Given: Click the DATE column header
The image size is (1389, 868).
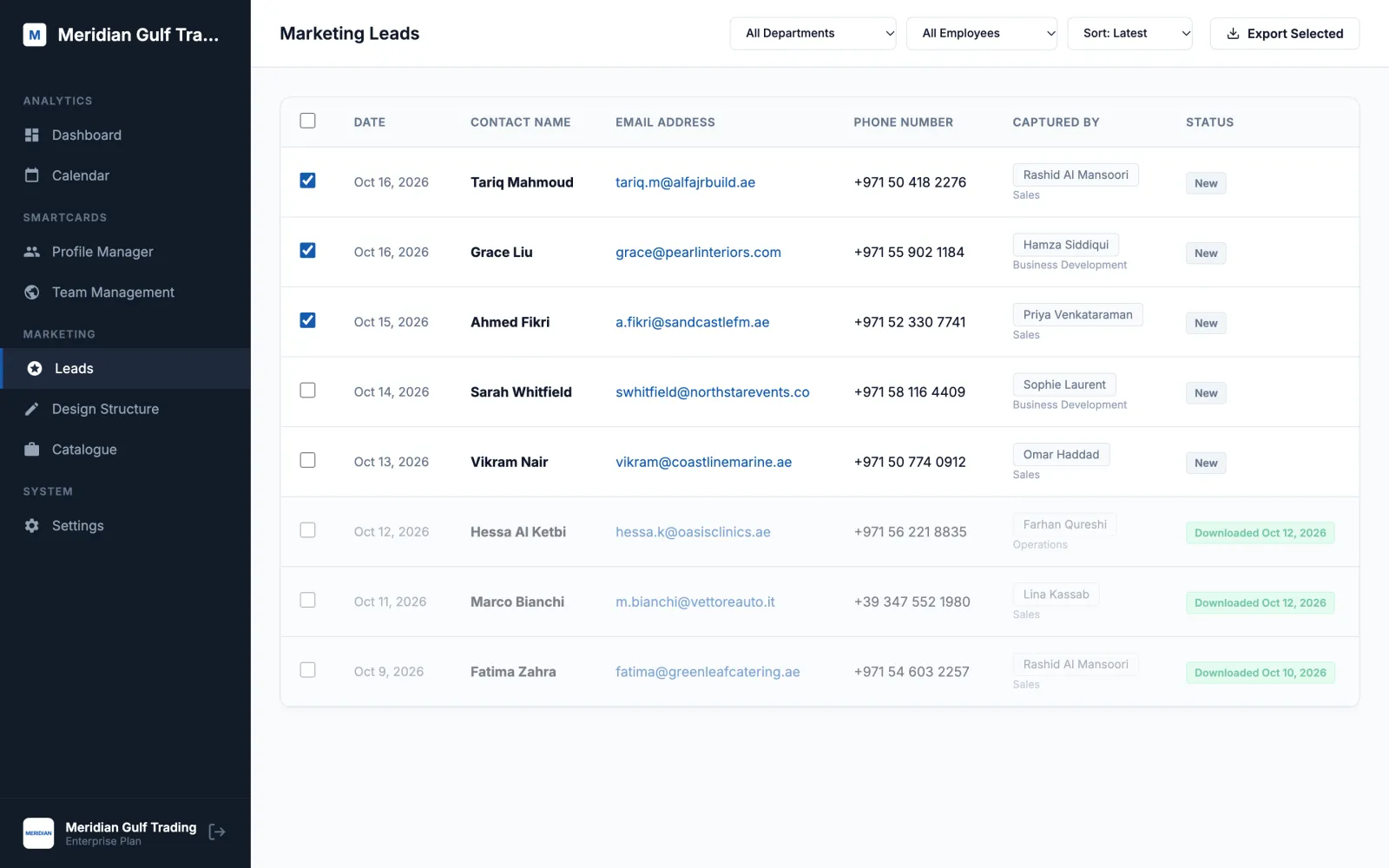Looking at the screenshot, I should click(x=370, y=122).
